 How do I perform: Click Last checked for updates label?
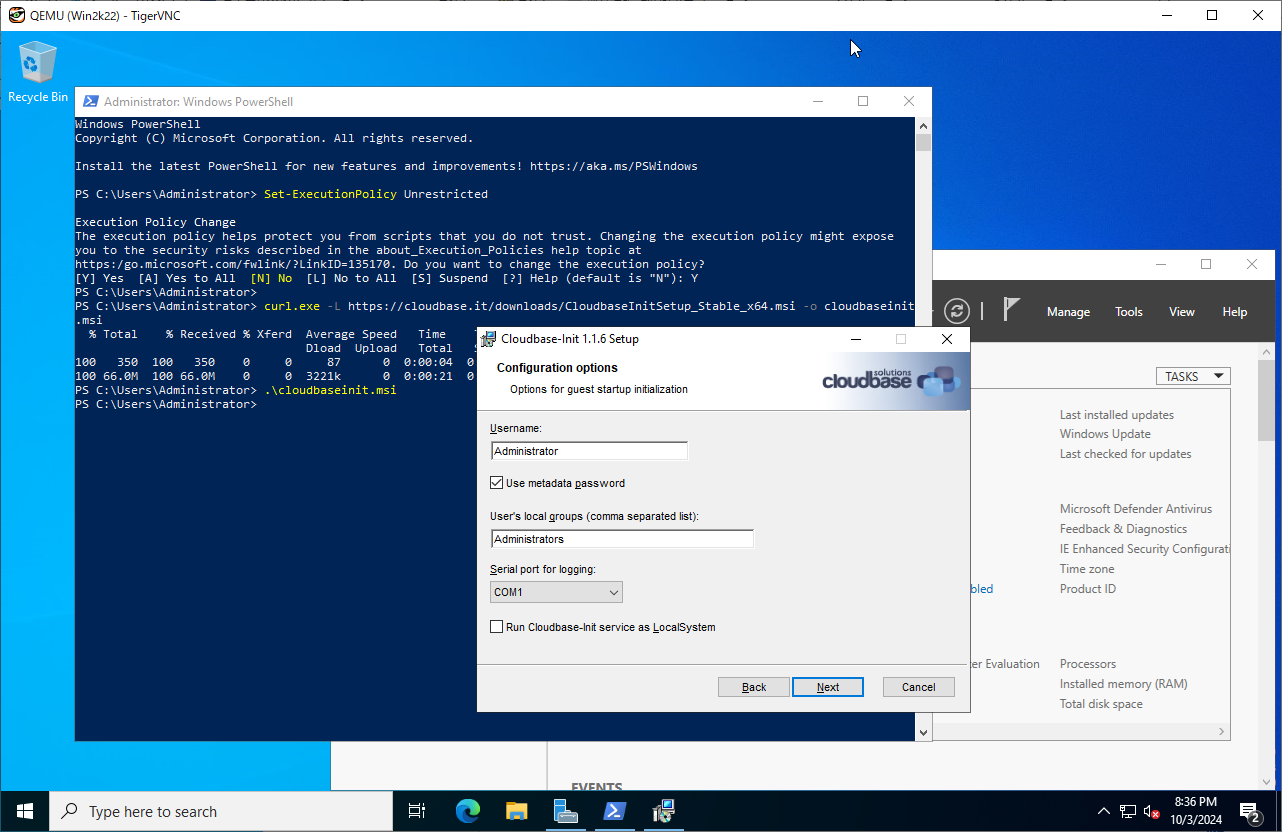pos(1126,454)
